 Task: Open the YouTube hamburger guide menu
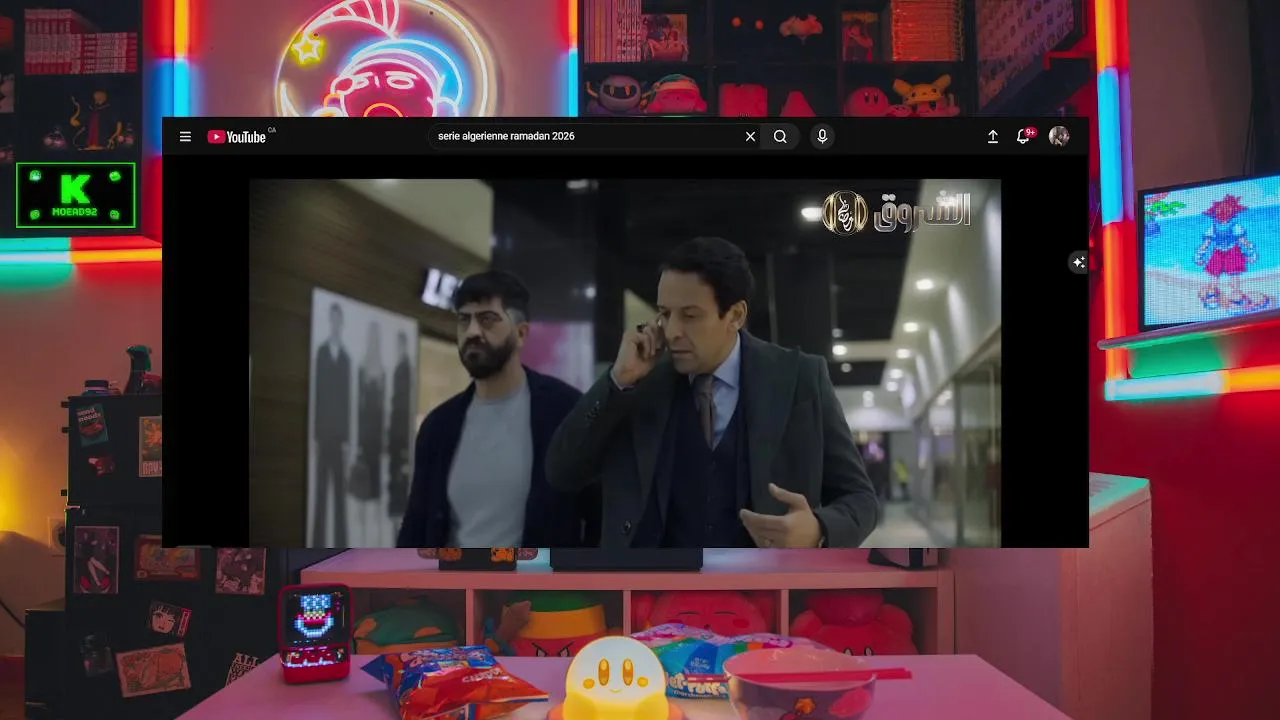[185, 137]
